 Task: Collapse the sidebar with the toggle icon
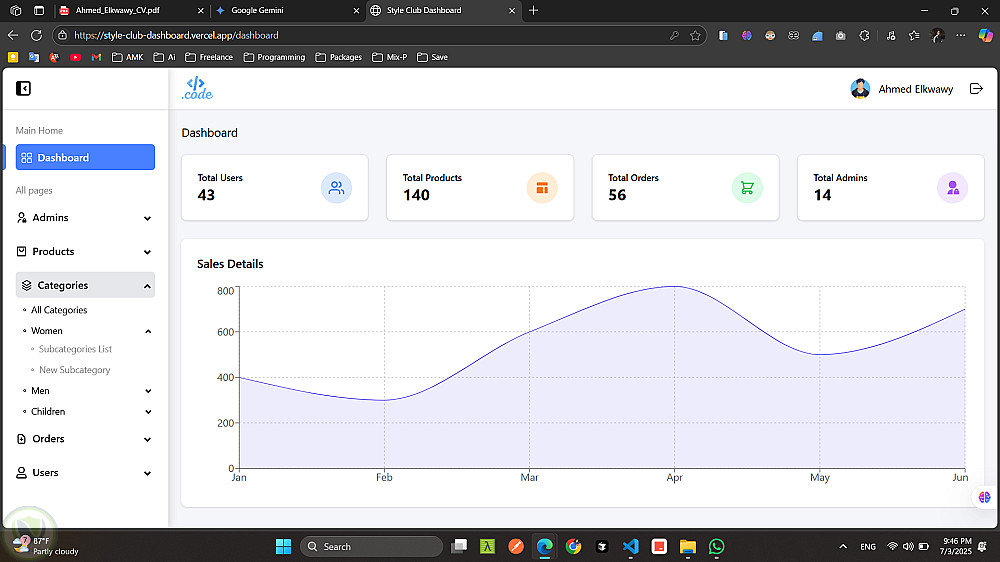[23, 88]
